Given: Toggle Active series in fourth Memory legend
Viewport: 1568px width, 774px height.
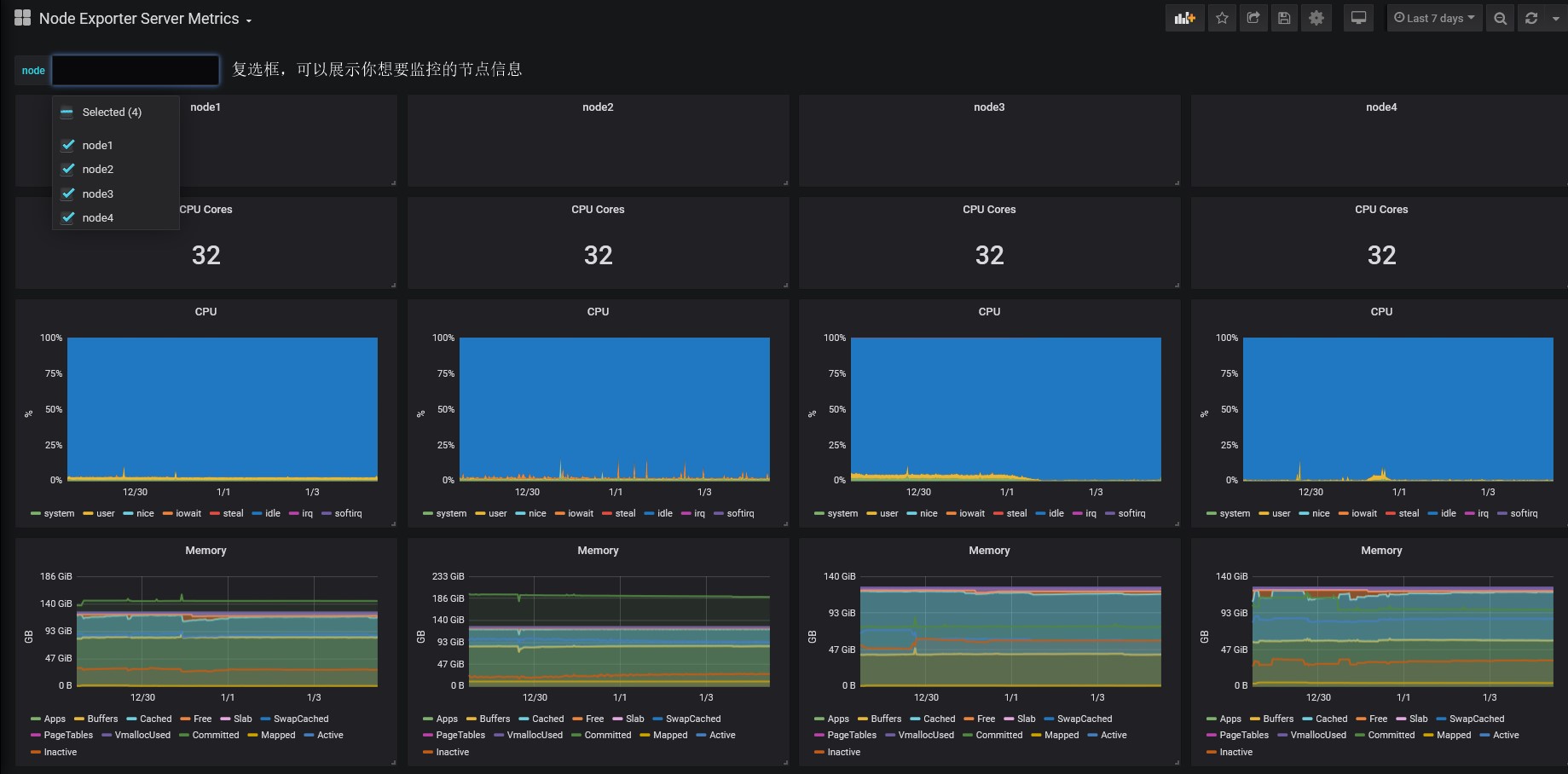Looking at the screenshot, I should coord(1506,735).
